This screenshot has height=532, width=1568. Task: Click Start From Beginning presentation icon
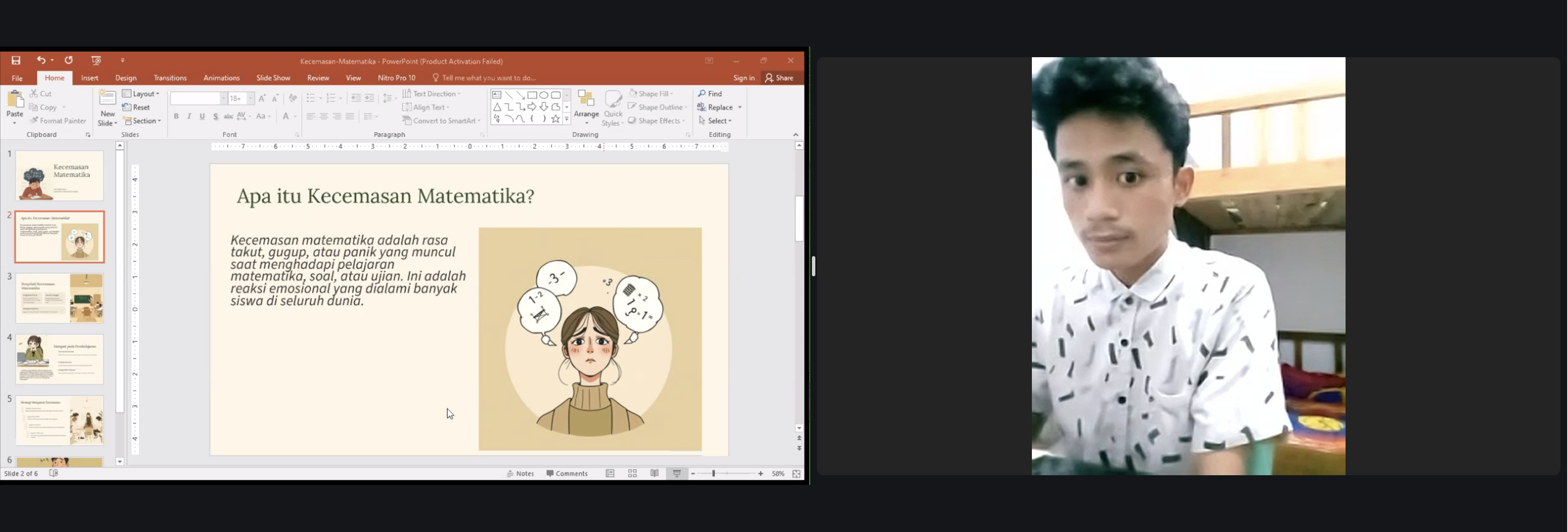[x=96, y=60]
